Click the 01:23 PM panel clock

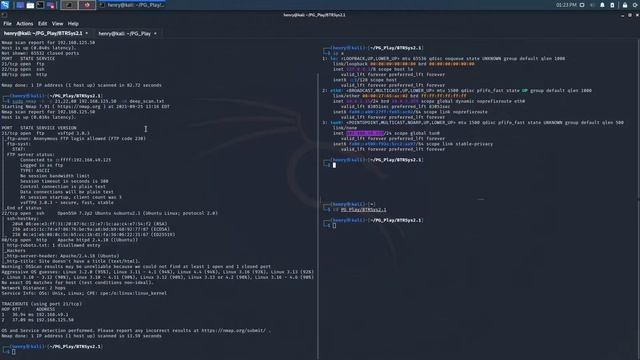[x=566, y=5]
